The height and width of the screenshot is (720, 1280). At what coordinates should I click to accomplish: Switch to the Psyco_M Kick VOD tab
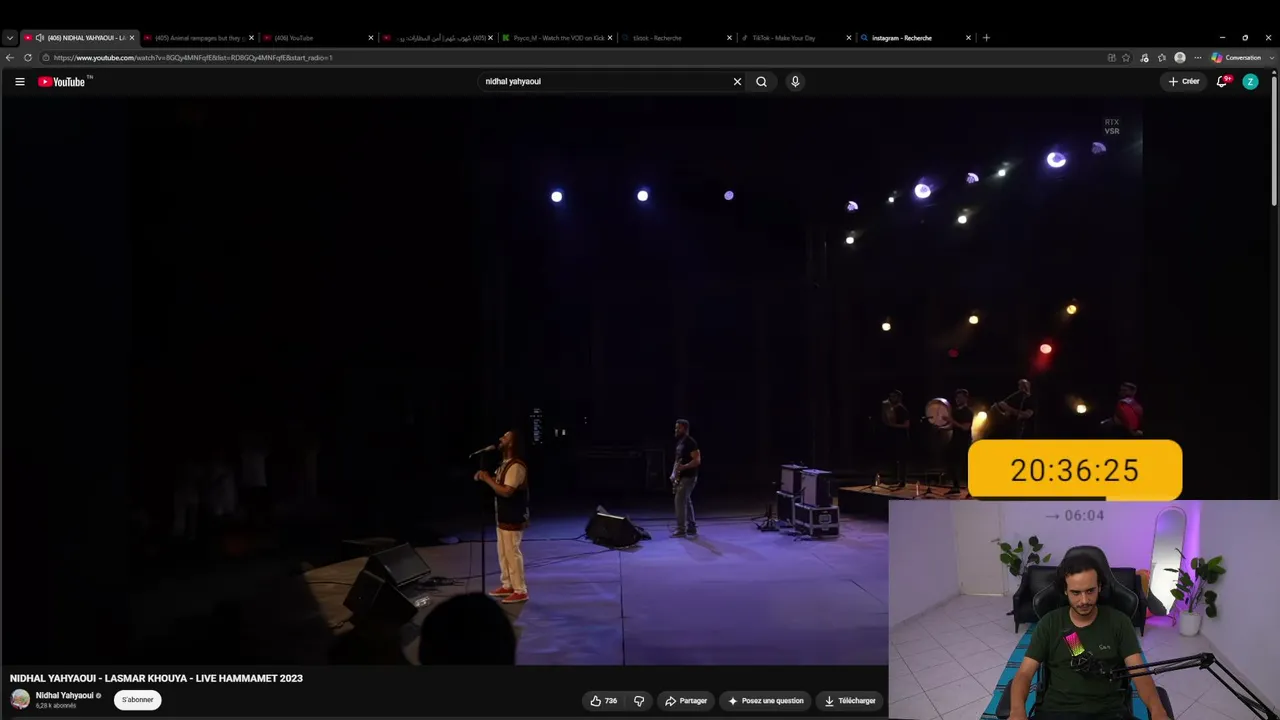(x=557, y=38)
